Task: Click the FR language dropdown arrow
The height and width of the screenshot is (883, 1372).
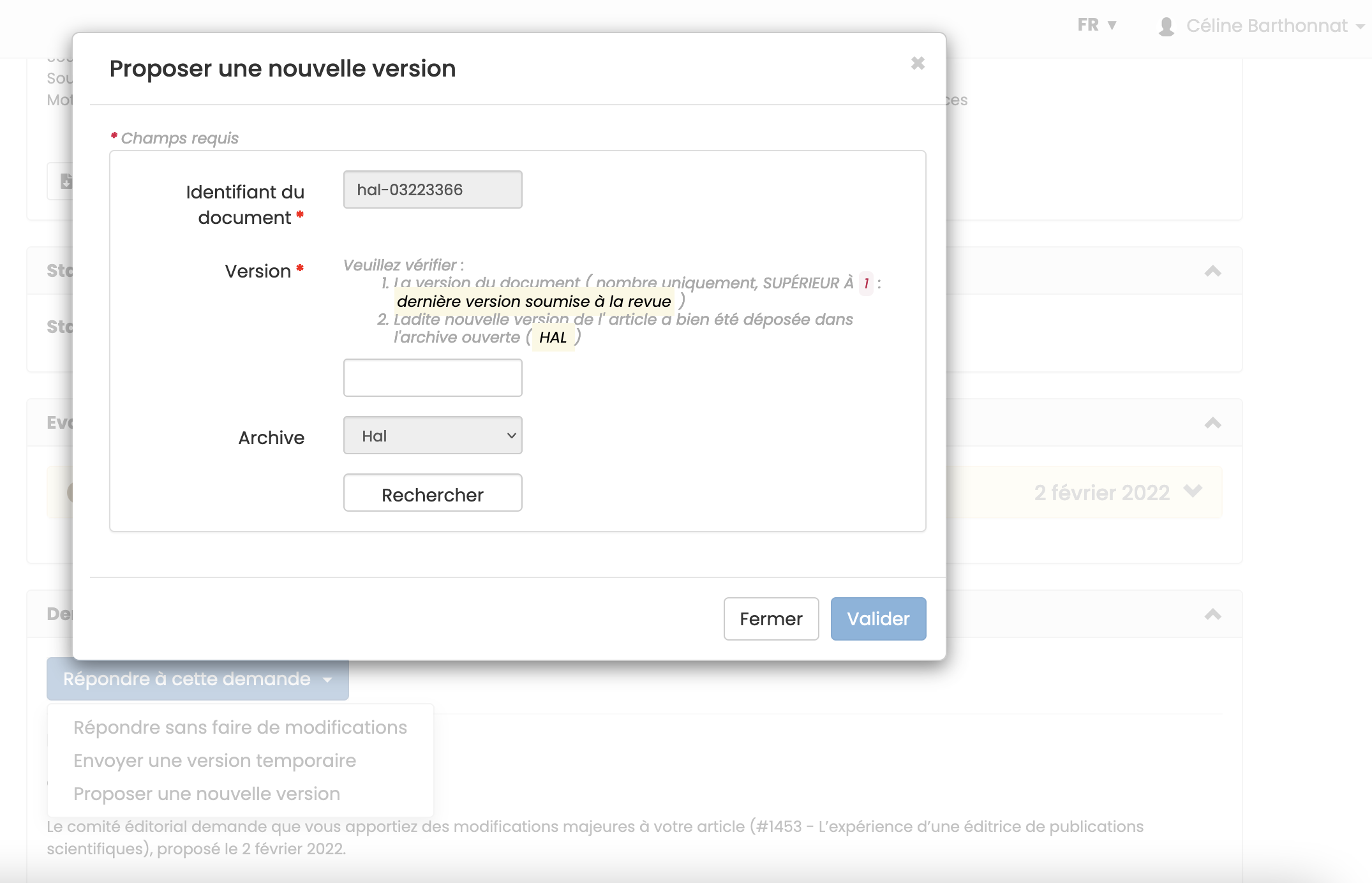Action: pyautogui.click(x=1112, y=26)
